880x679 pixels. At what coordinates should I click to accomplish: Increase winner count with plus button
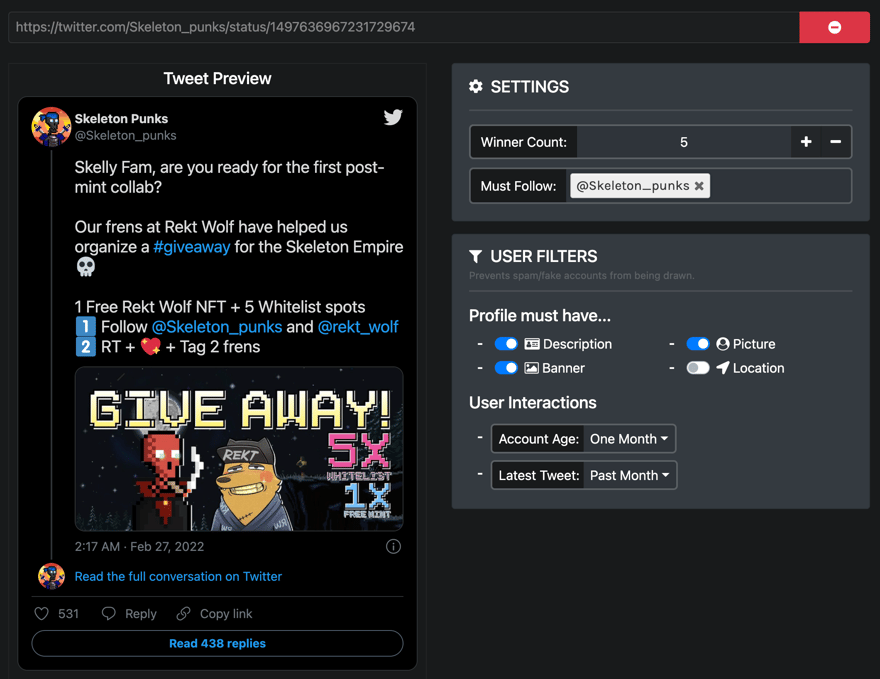tap(806, 142)
